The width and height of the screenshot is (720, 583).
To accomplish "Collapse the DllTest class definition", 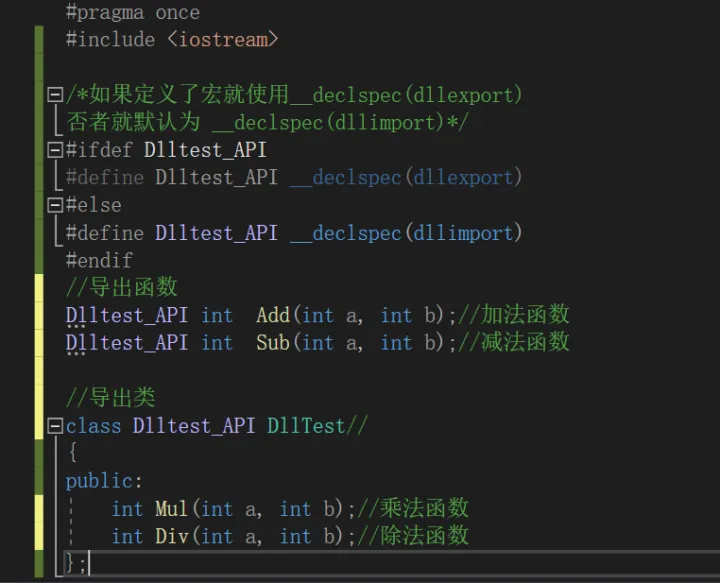I will [x=55, y=426].
